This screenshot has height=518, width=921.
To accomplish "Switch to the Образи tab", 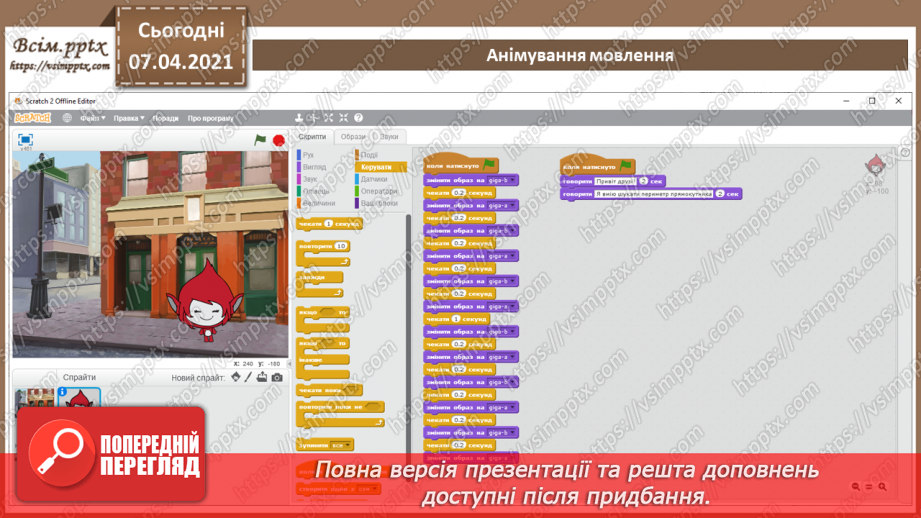I will (x=353, y=137).
